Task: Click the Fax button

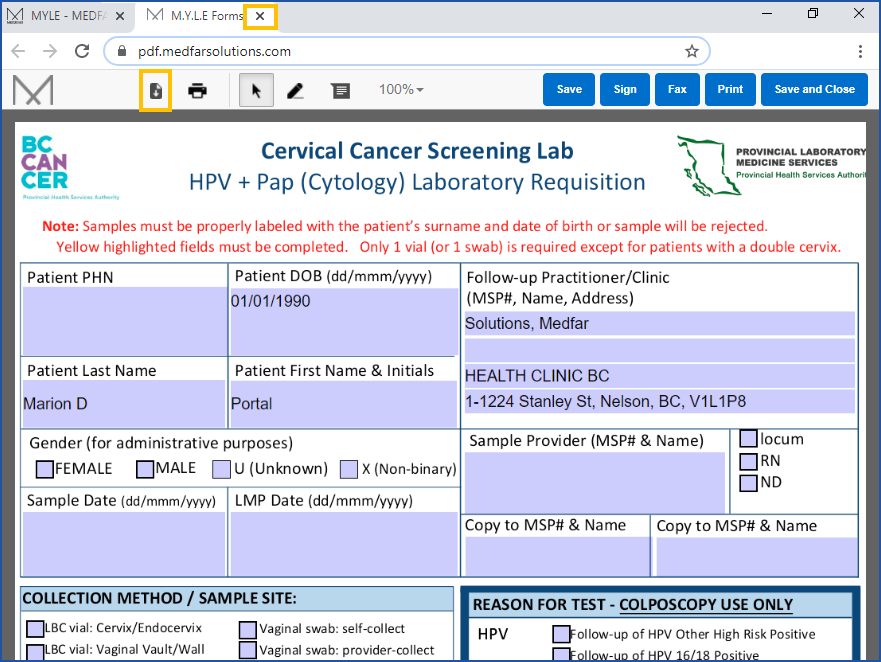Action: 677,89
